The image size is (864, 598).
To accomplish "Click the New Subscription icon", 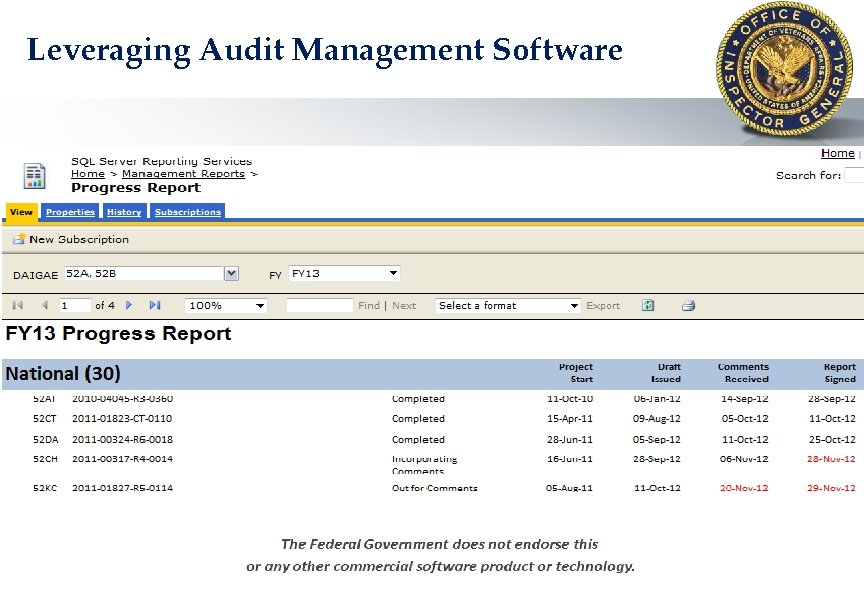I will pyautogui.click(x=19, y=239).
